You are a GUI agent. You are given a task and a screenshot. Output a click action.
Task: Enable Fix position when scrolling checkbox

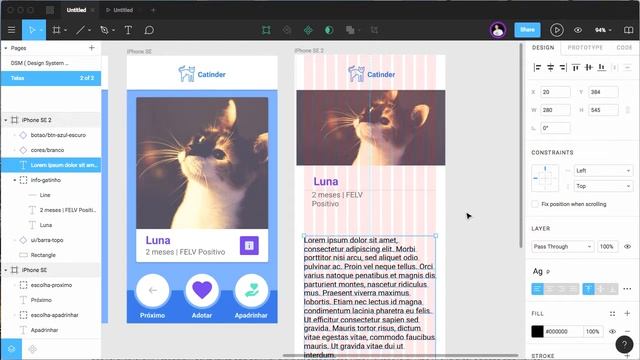[x=535, y=204]
